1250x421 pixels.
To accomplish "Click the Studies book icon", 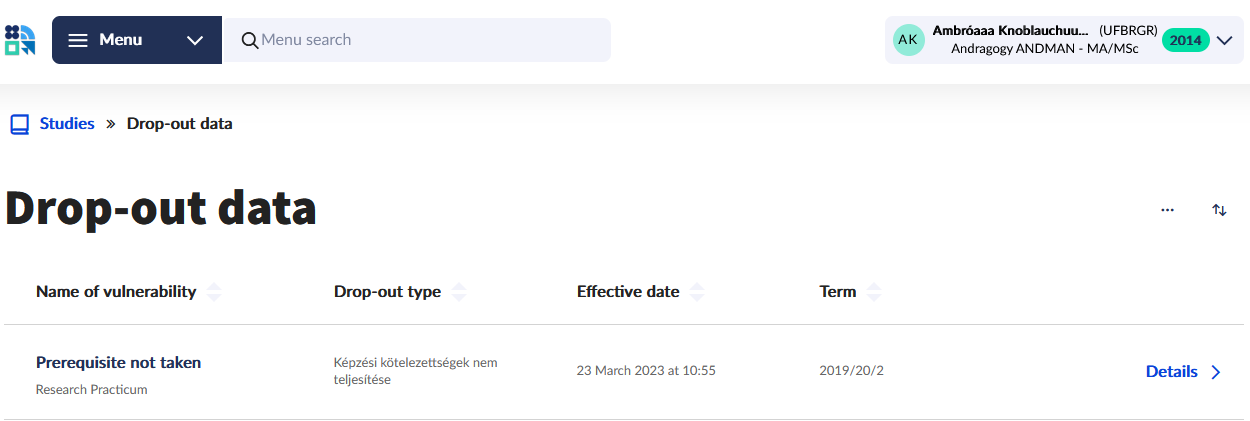I will (x=20, y=124).
